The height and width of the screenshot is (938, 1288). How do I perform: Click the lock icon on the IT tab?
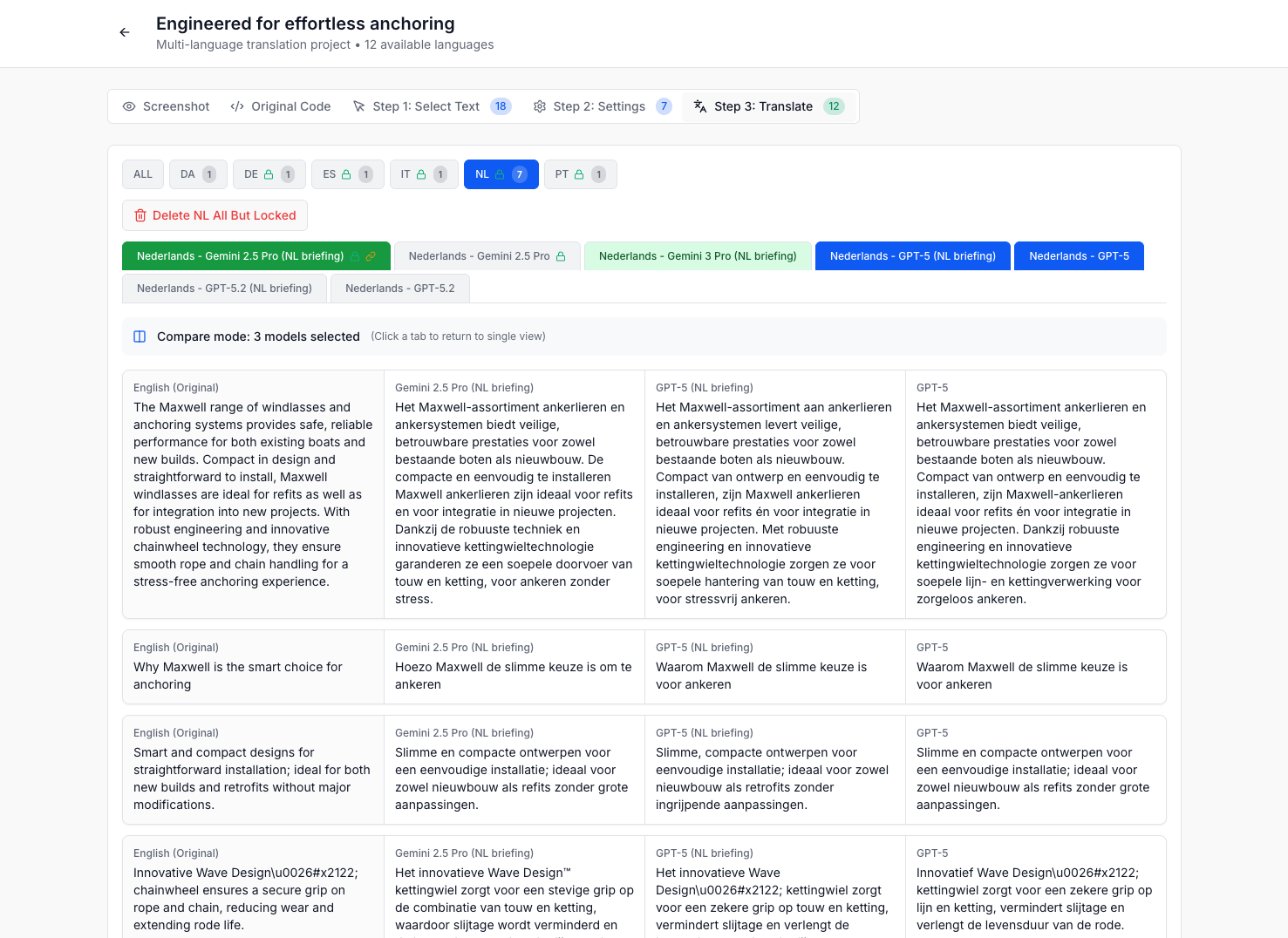[x=421, y=174]
